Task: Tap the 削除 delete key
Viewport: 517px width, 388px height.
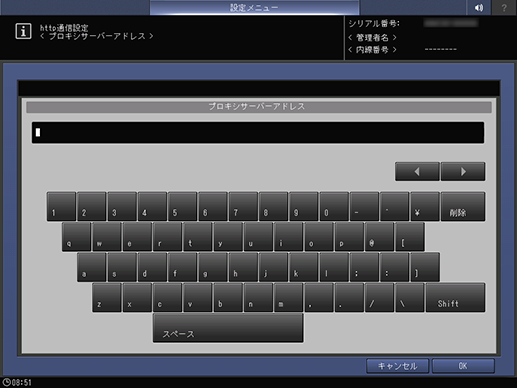Action: point(463,206)
